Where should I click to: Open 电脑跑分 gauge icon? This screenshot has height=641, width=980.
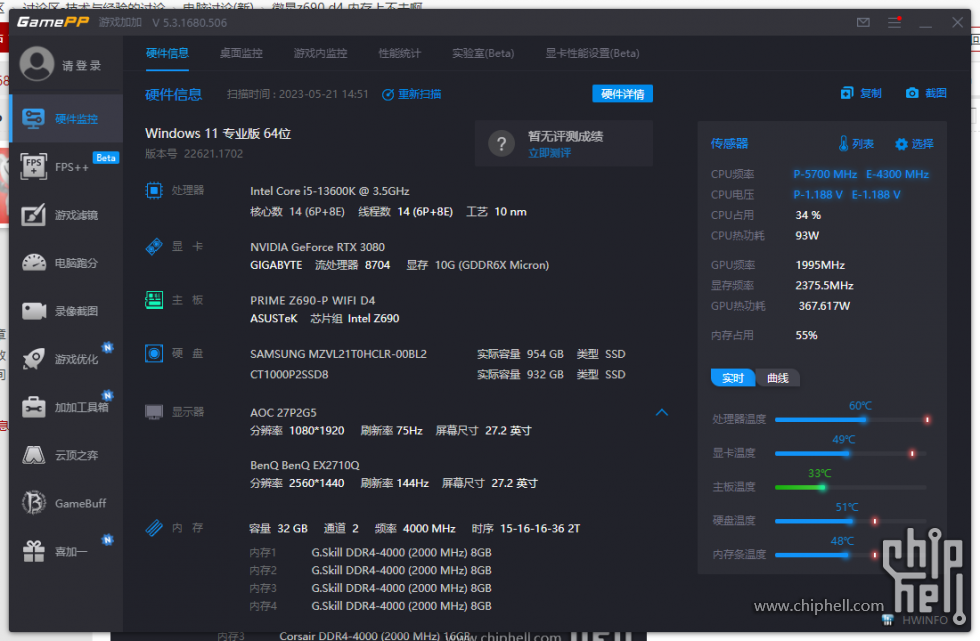tap(34, 263)
